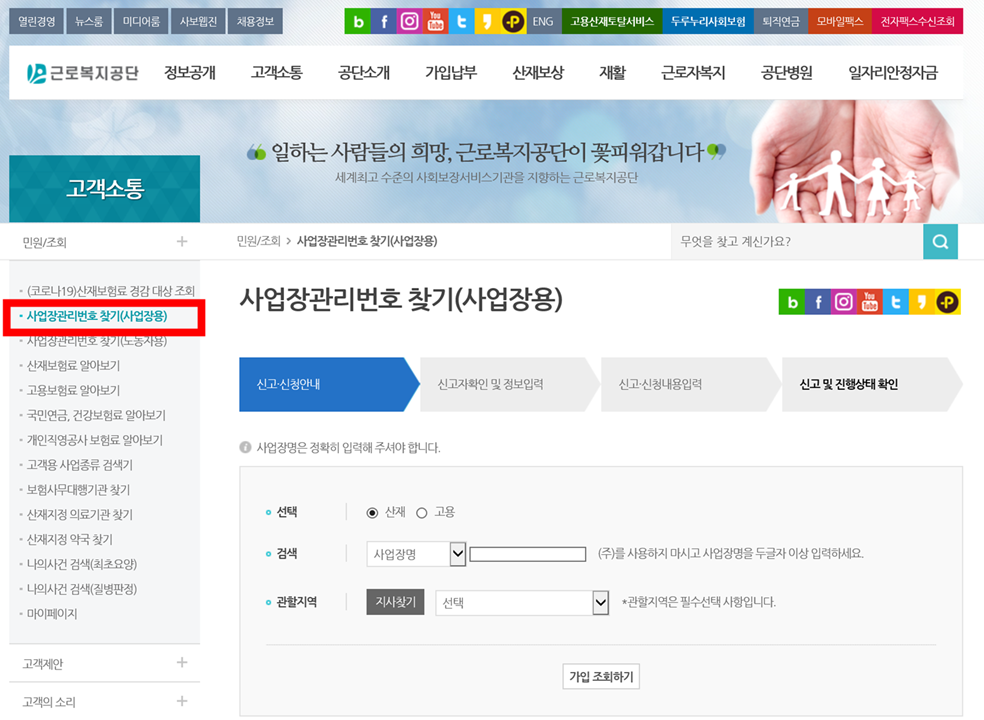Image resolution: width=984 pixels, height=720 pixels.
Task: Open 나의사건 검색(최초요양) in sidebar
Action: tap(82, 565)
